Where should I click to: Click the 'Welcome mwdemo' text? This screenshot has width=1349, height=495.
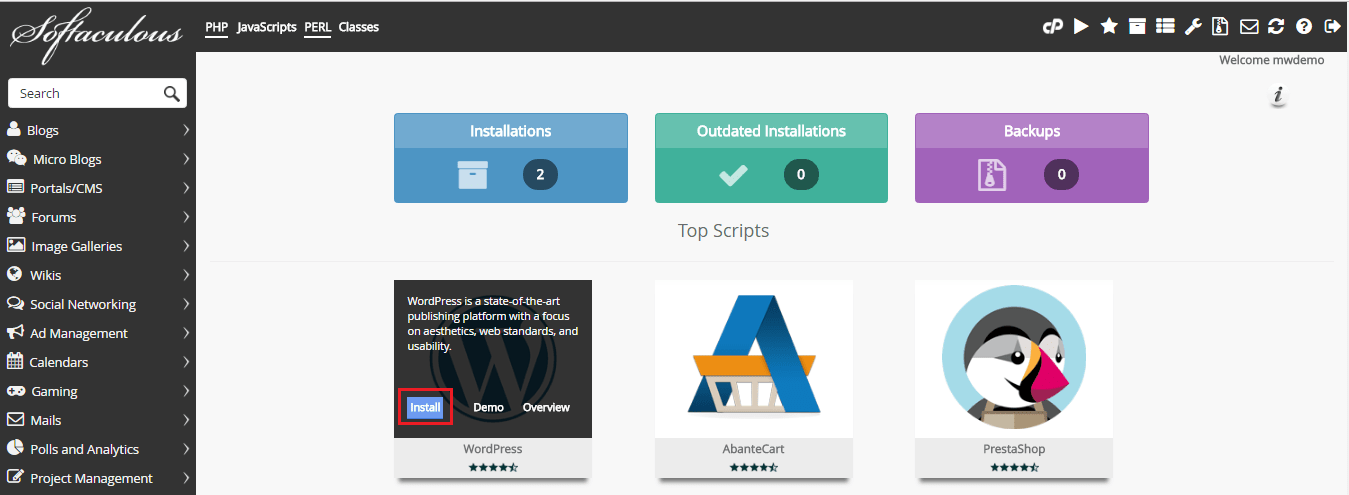1271,60
